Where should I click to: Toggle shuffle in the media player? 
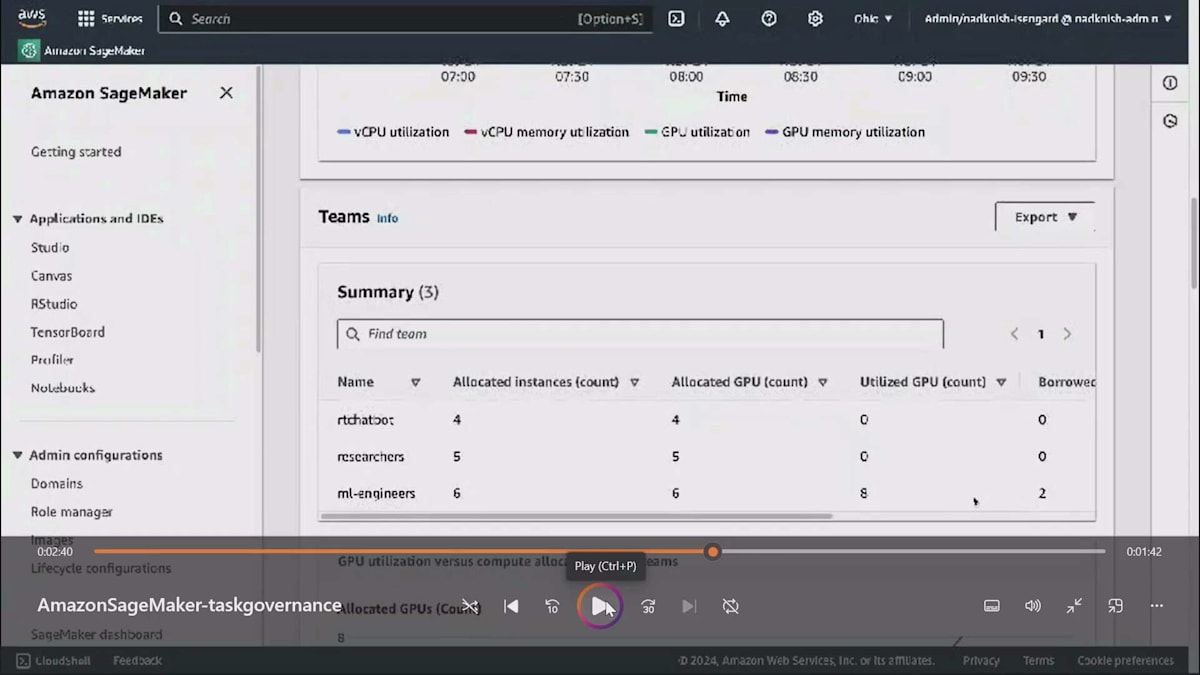(x=470, y=606)
